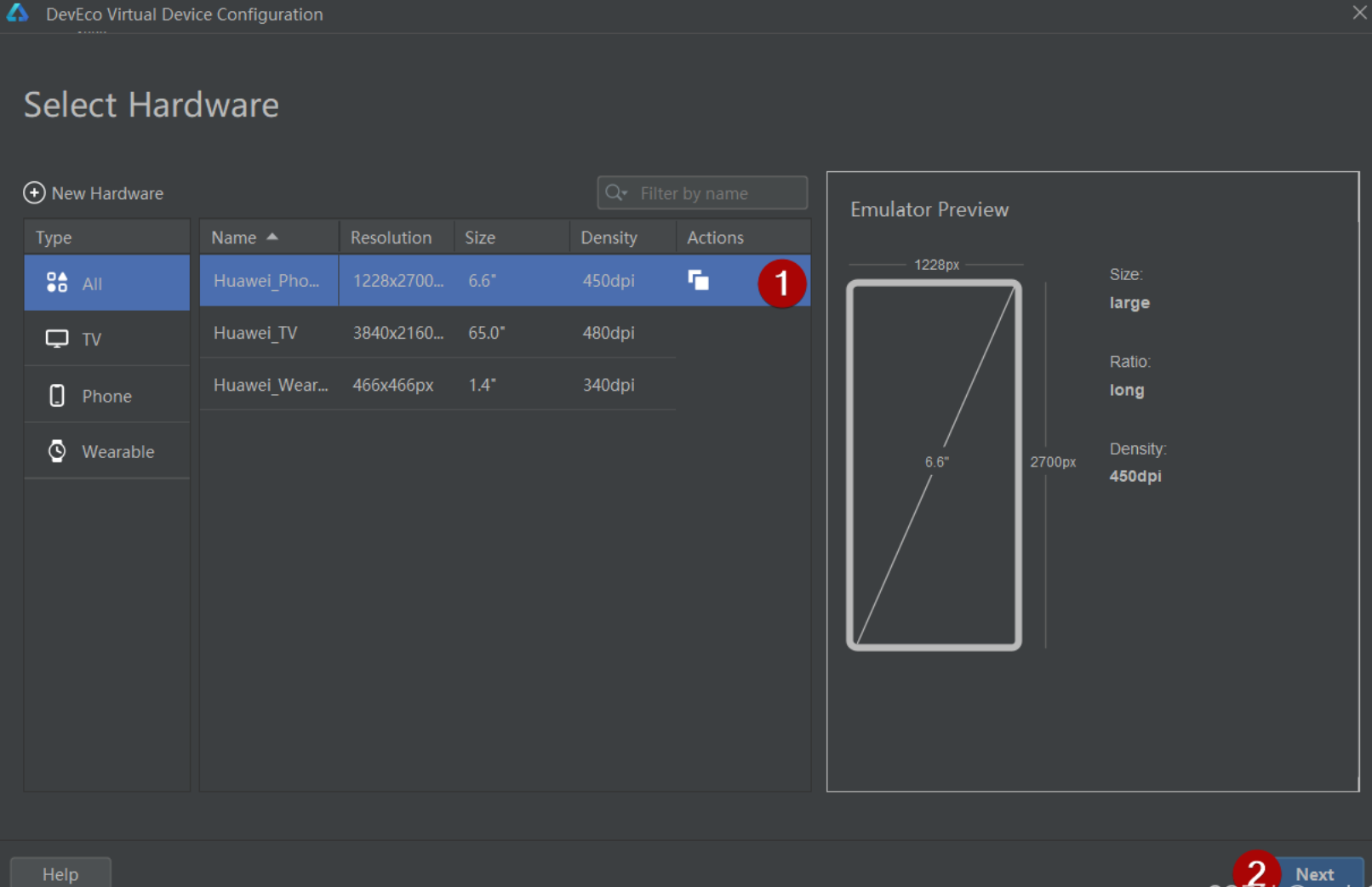
Task: Click the search magnifier icon in filter box
Action: [x=615, y=193]
